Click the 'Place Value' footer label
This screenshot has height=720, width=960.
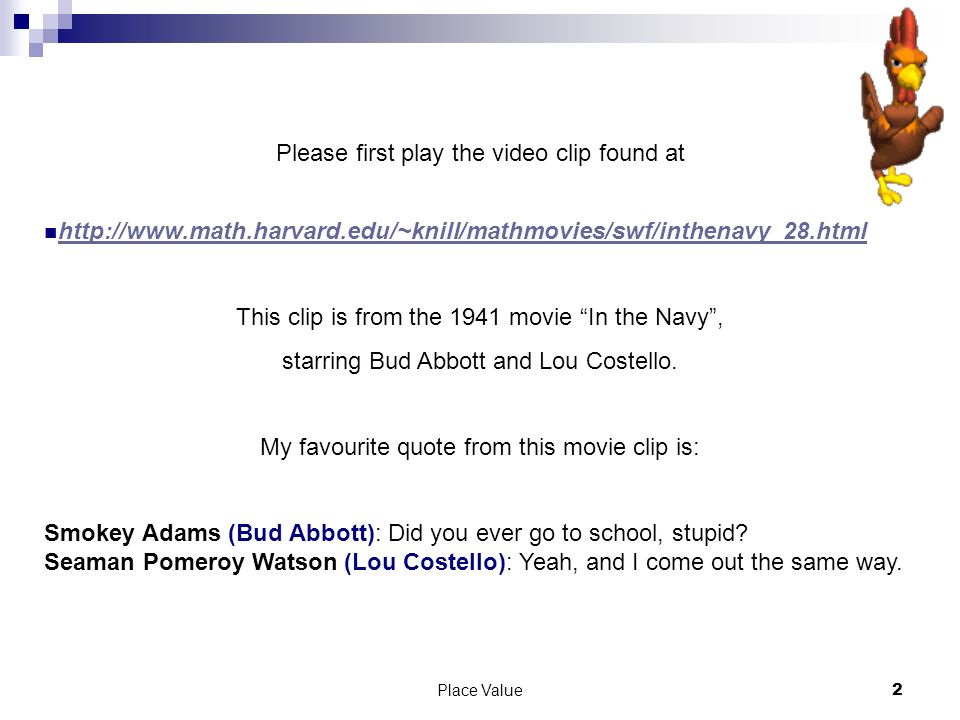point(480,691)
